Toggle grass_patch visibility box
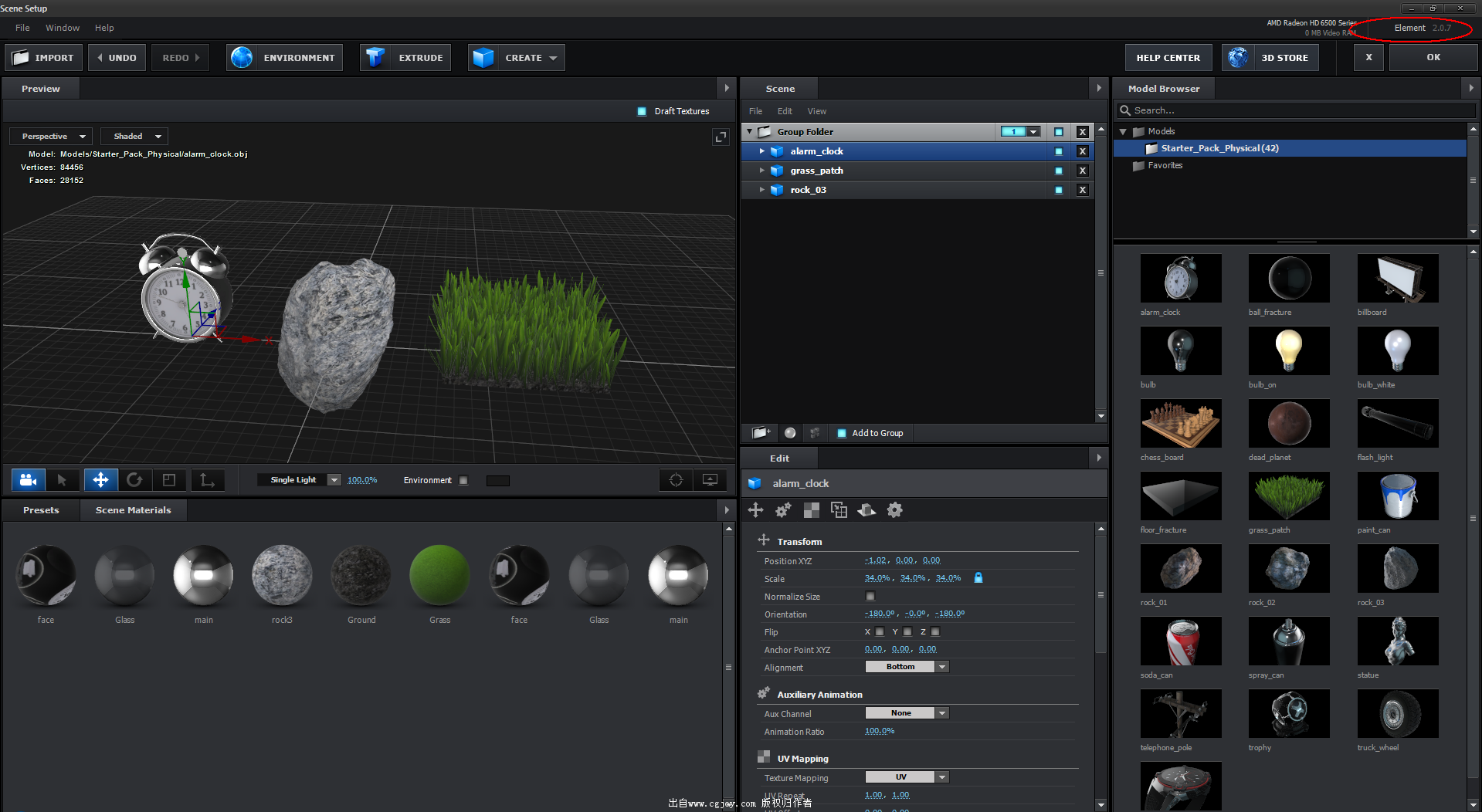This screenshot has width=1482, height=812. 1059,171
